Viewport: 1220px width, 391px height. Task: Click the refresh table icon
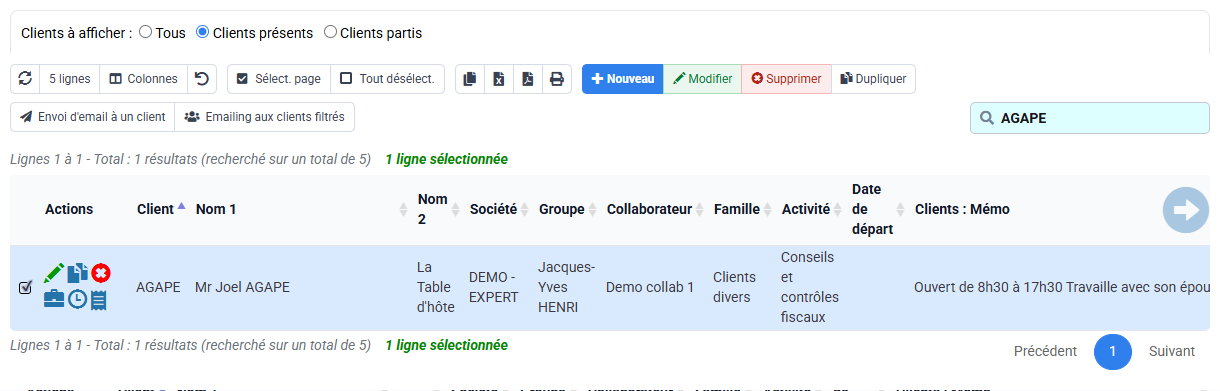pyautogui.click(x=25, y=79)
